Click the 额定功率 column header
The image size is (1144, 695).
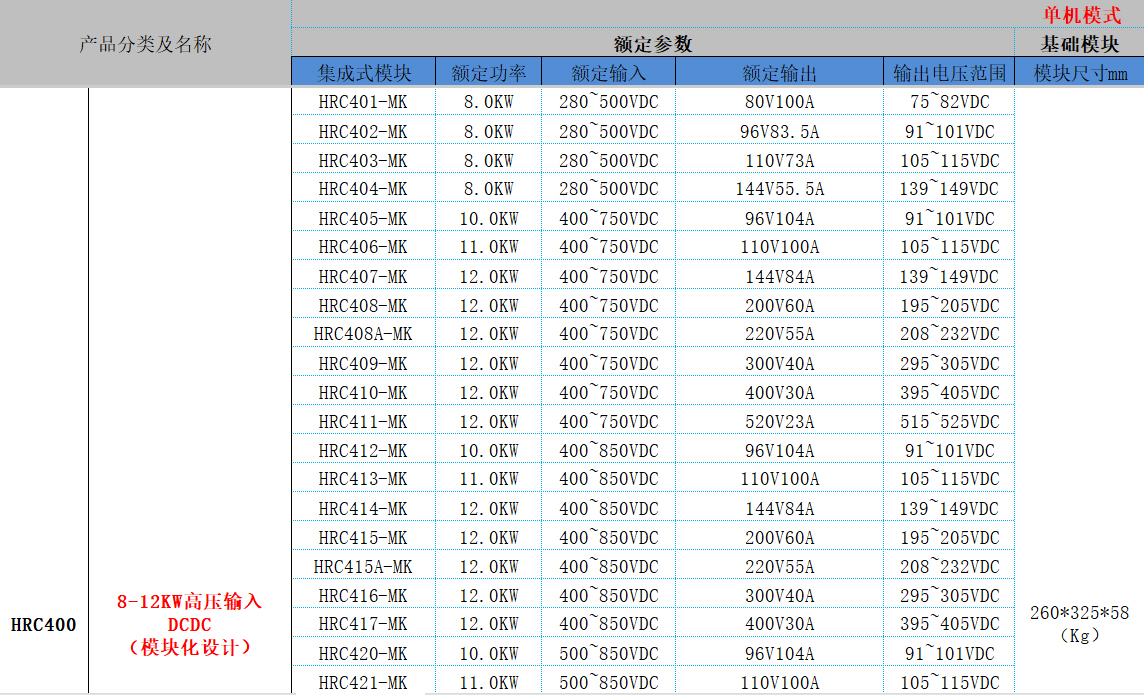tap(489, 71)
